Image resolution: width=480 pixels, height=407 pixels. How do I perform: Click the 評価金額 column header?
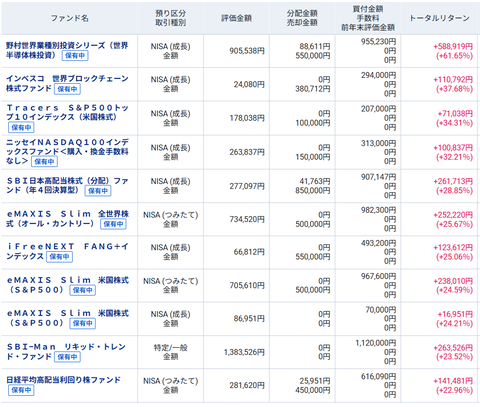tap(236, 18)
